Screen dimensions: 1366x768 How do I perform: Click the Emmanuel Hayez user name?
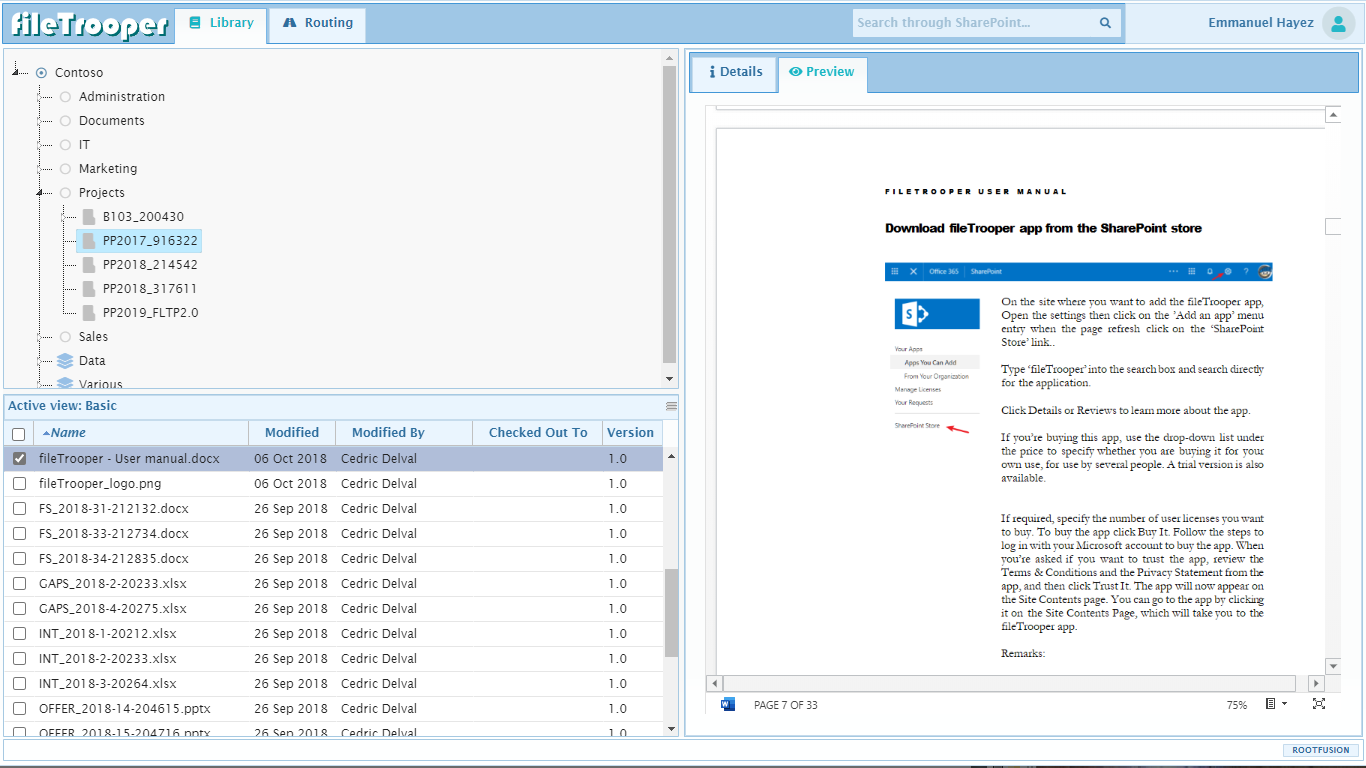tap(1260, 23)
